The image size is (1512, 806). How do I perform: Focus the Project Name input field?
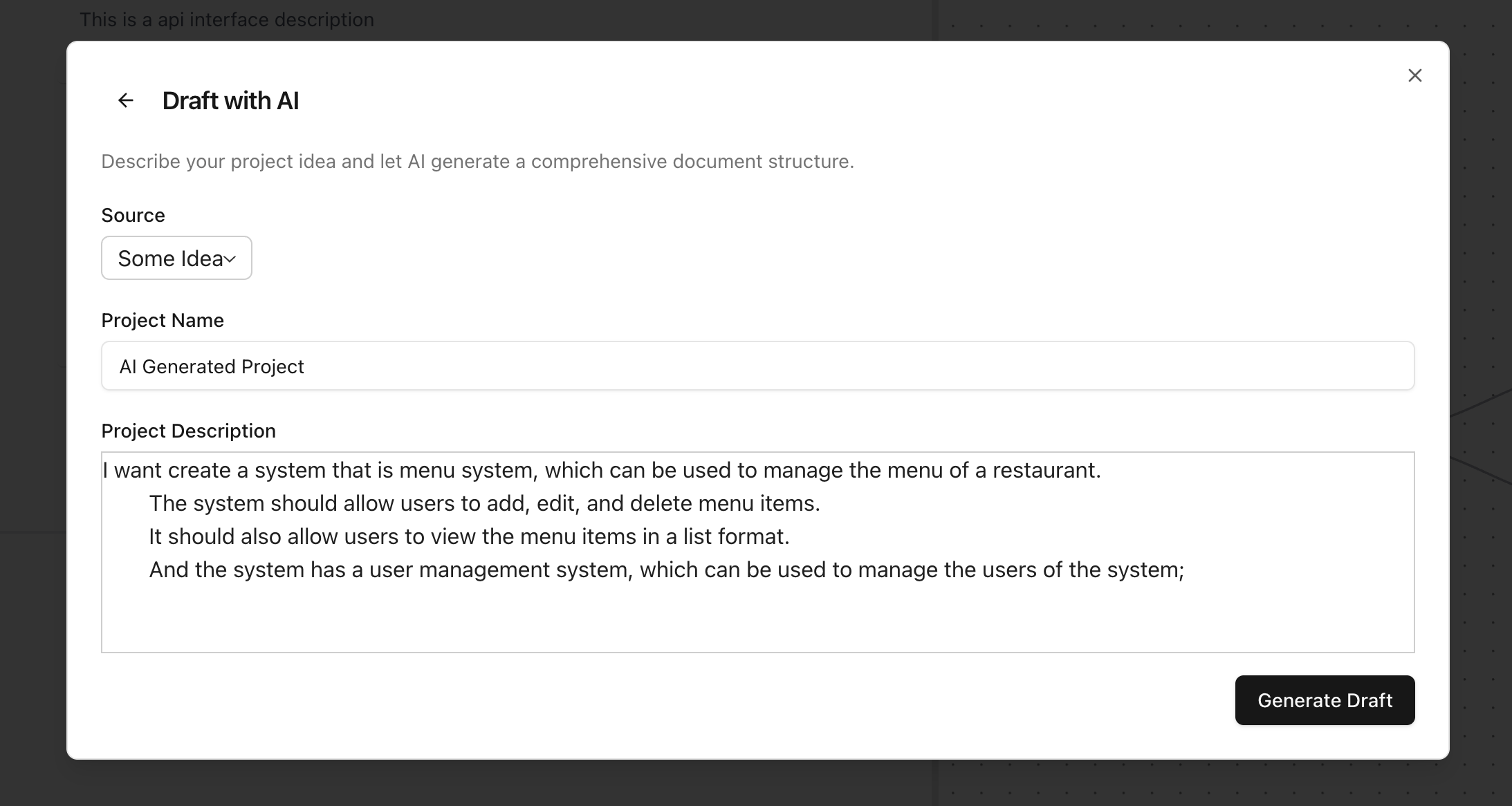[x=757, y=366]
